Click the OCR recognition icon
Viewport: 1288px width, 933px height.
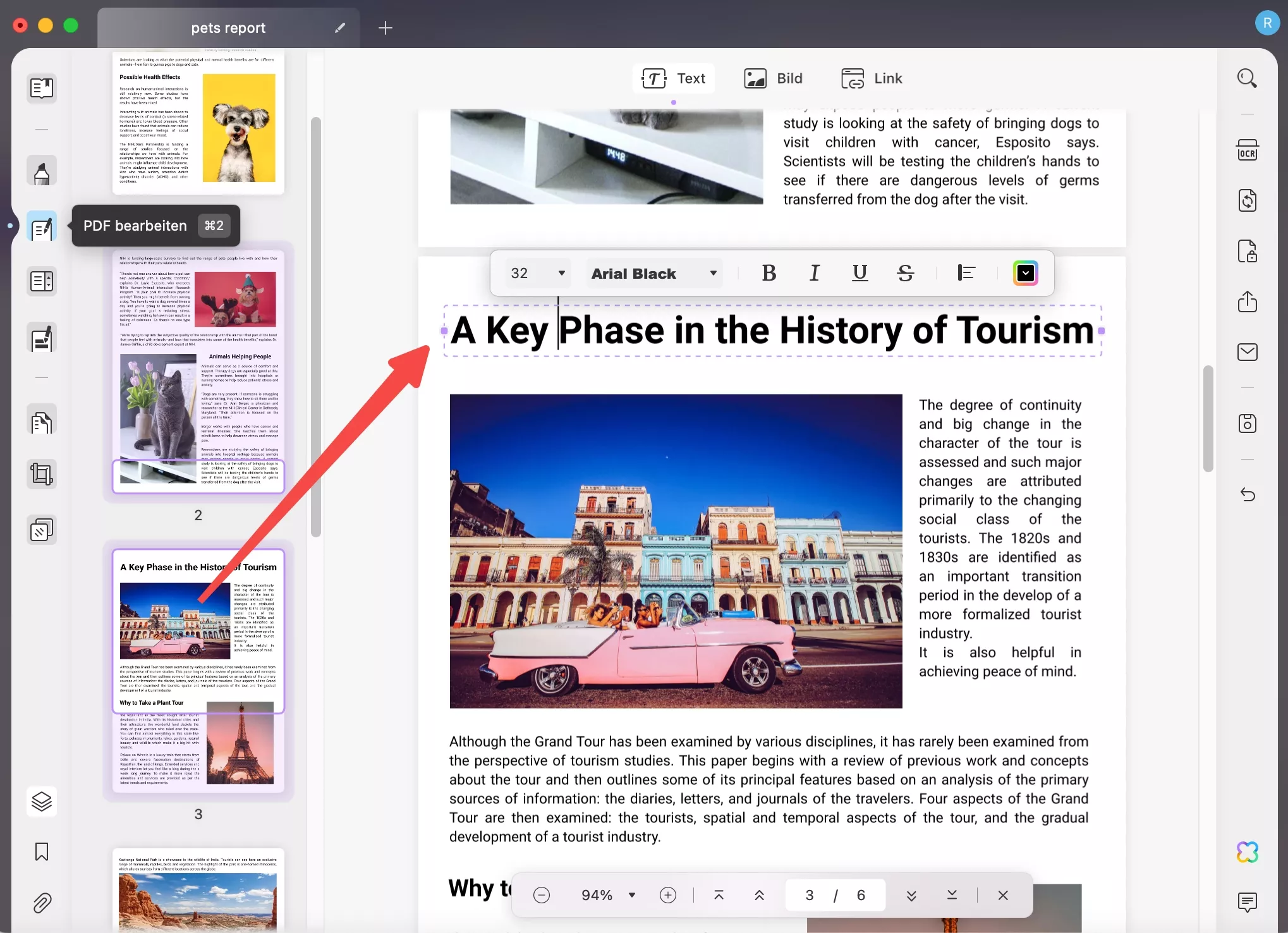coord(1247,151)
